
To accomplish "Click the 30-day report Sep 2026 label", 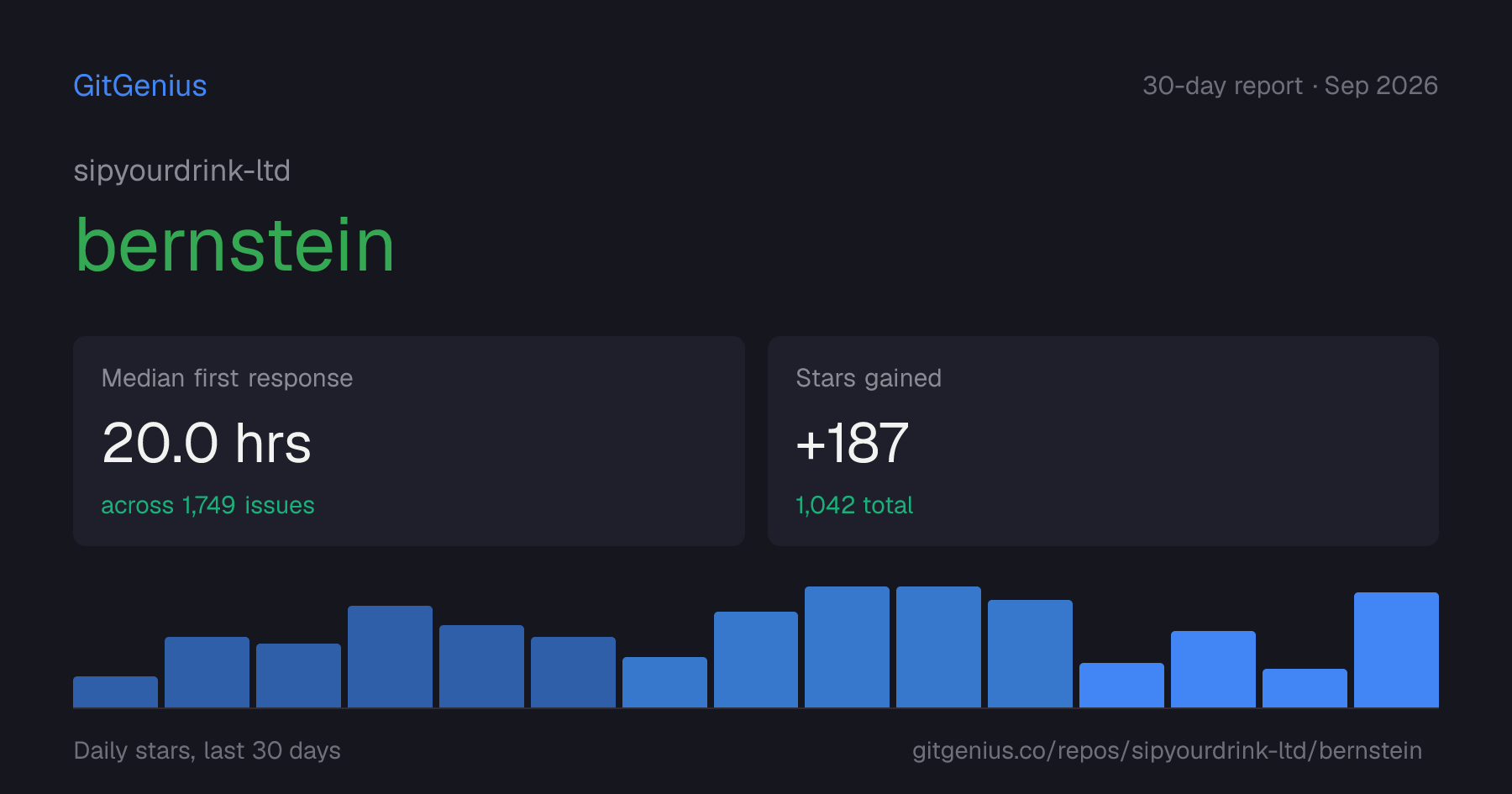I will click(x=1290, y=86).
